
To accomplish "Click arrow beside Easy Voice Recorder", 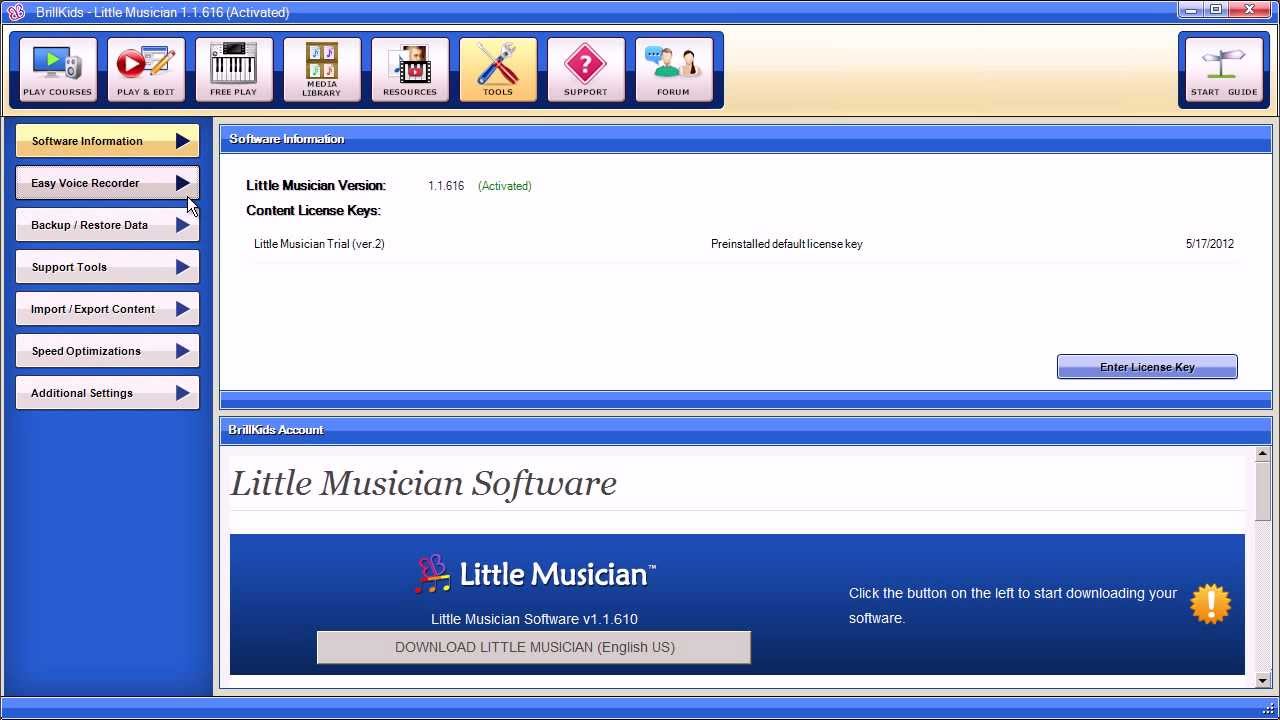I will click(x=183, y=183).
